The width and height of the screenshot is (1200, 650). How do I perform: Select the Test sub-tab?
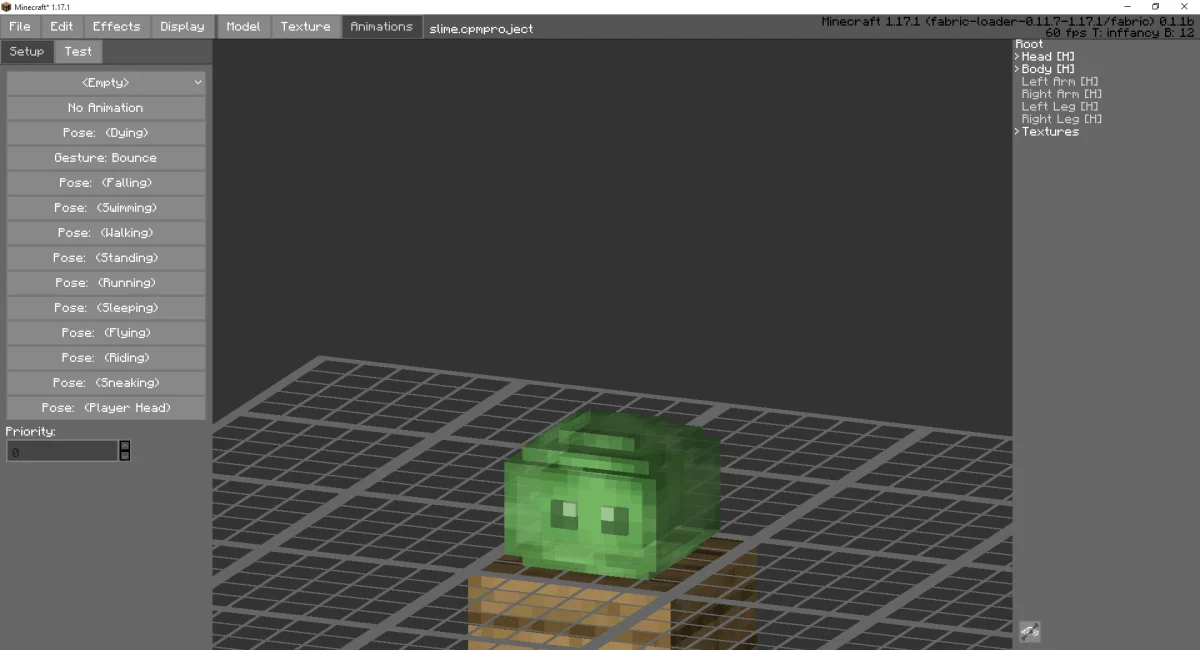(78, 51)
